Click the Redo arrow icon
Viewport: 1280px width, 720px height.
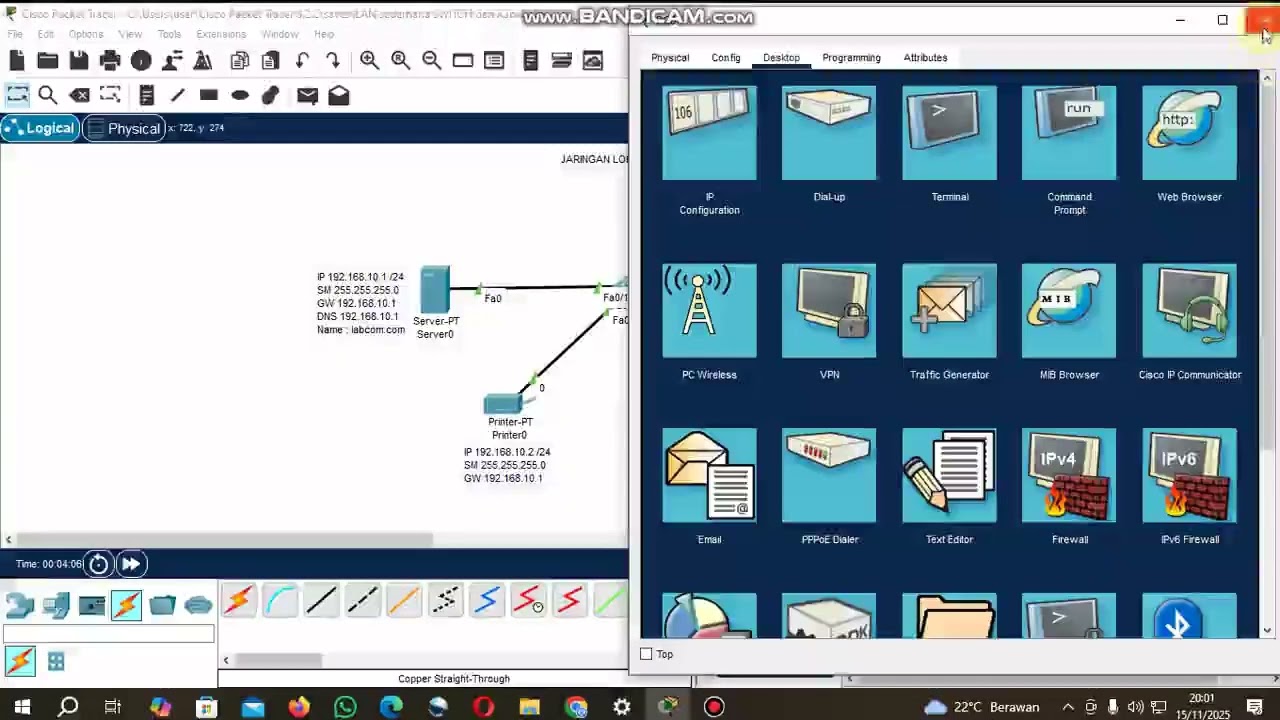coord(333,61)
